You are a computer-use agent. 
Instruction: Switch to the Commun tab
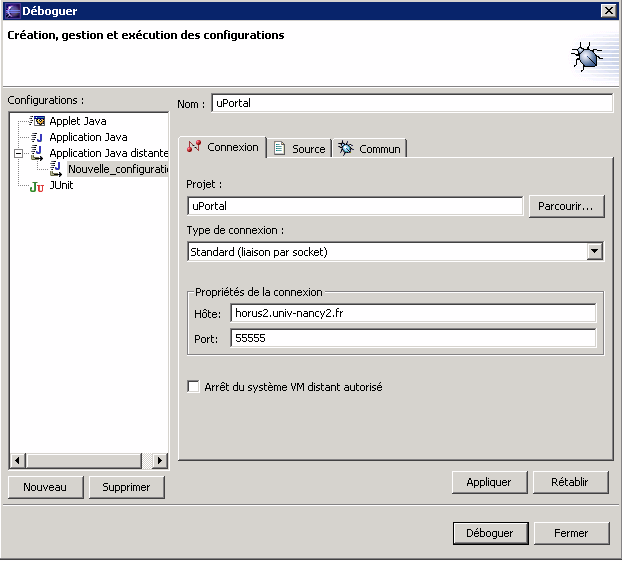coord(369,149)
